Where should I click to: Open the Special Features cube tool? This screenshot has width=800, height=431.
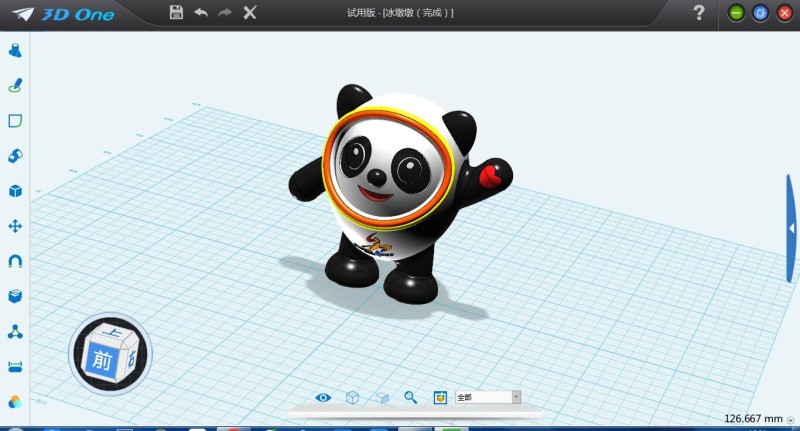click(x=15, y=191)
